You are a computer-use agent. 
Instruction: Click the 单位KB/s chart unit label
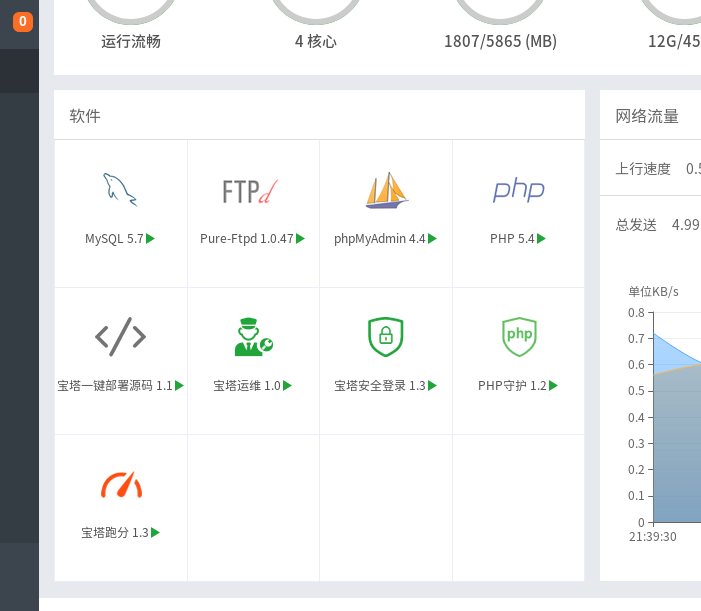pyautogui.click(x=654, y=291)
